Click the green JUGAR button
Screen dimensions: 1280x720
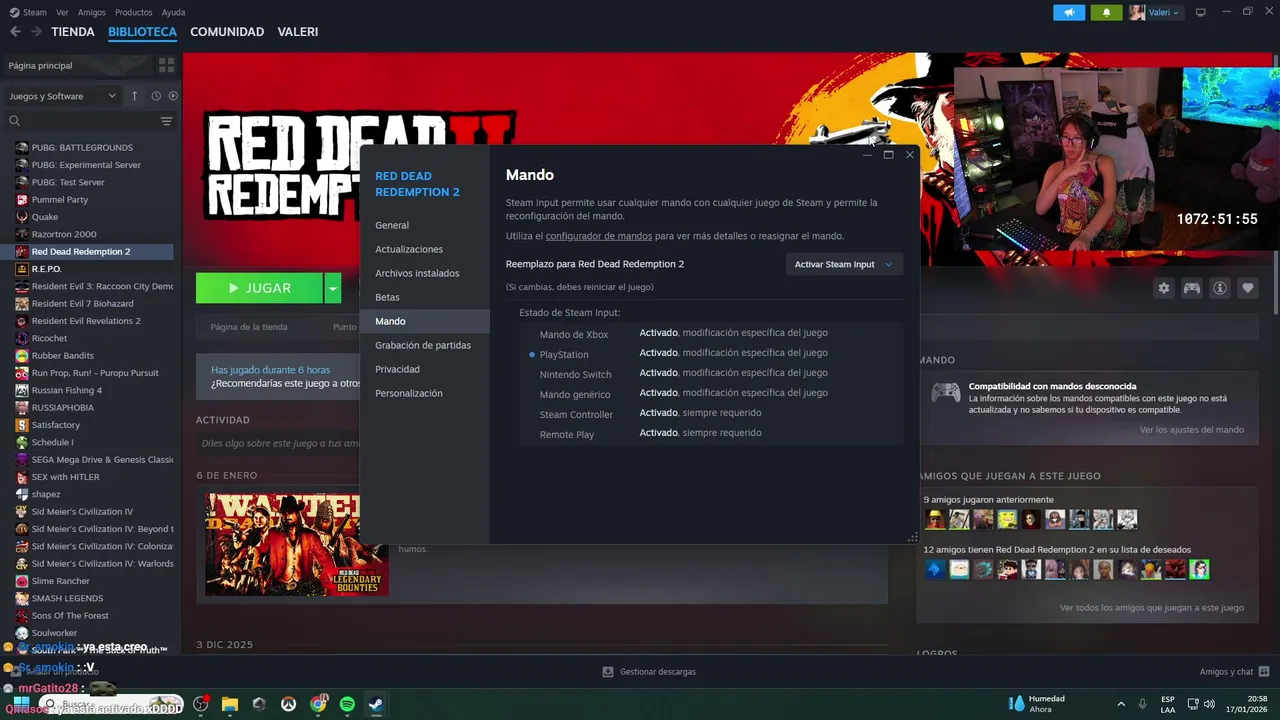click(259, 288)
